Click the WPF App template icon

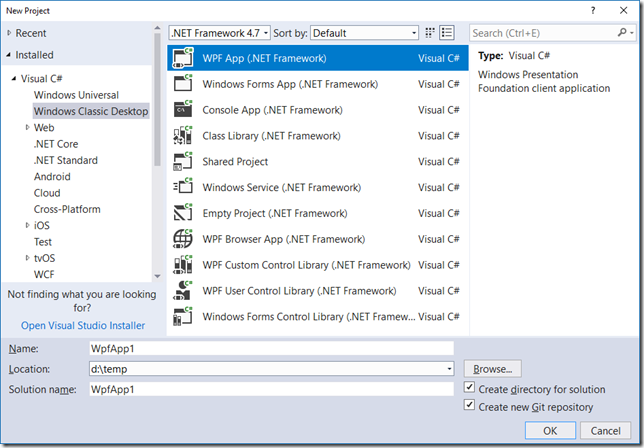click(x=183, y=58)
